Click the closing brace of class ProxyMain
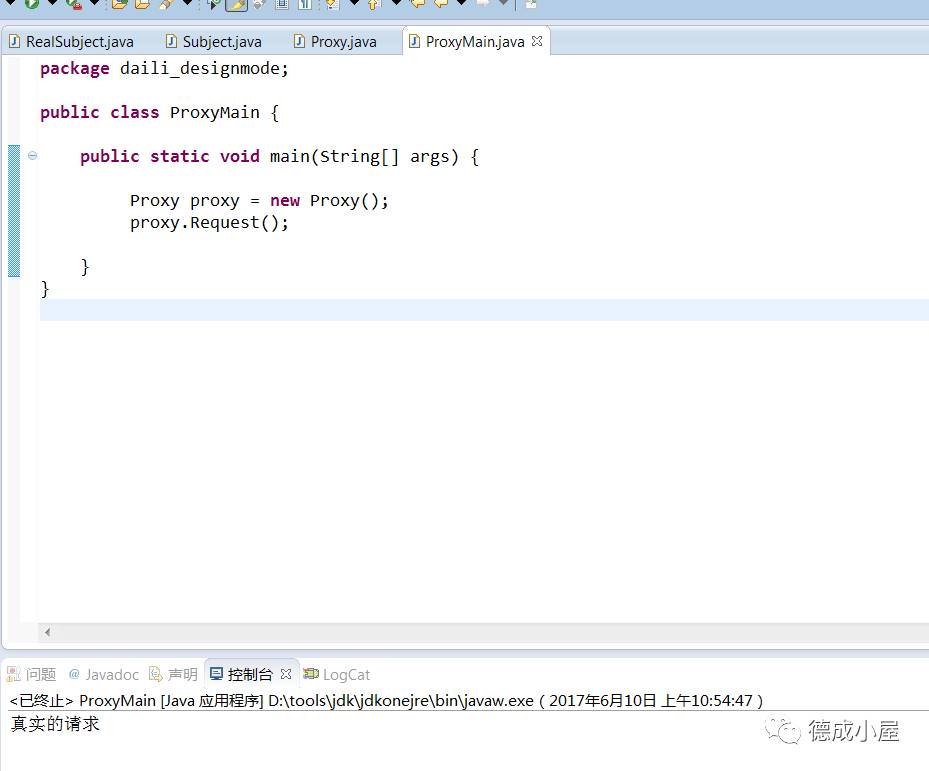This screenshot has height=771, width=929. (45, 289)
